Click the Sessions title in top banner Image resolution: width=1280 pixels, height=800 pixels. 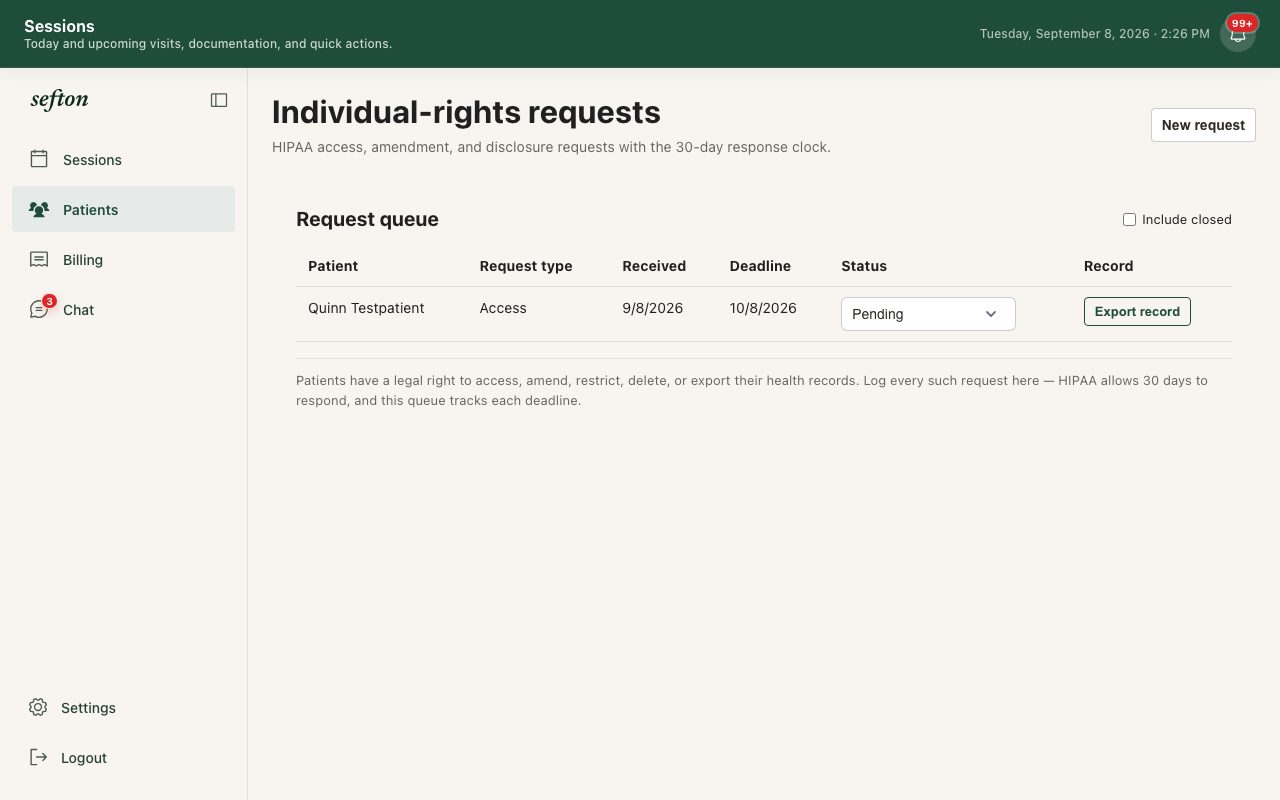pos(59,26)
